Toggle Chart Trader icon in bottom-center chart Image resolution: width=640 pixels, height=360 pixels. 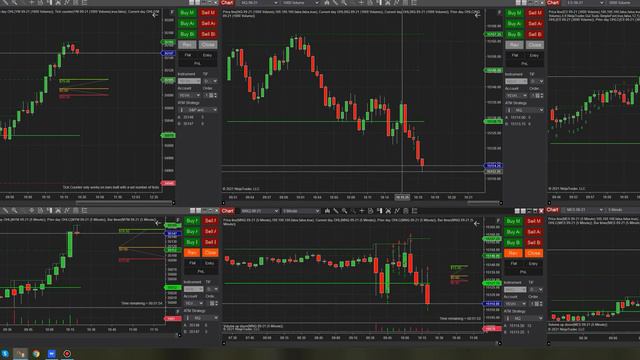379,211
